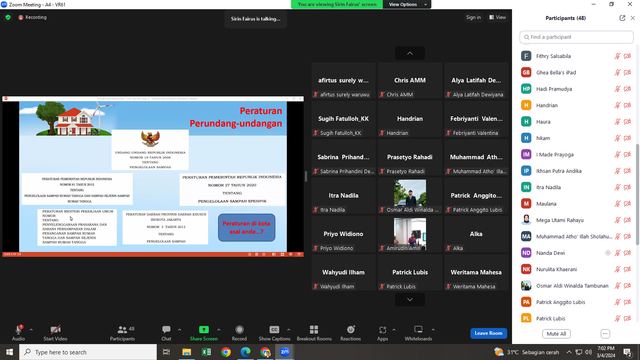Select Ikhsan Putra Andika in participant list

pos(576,171)
